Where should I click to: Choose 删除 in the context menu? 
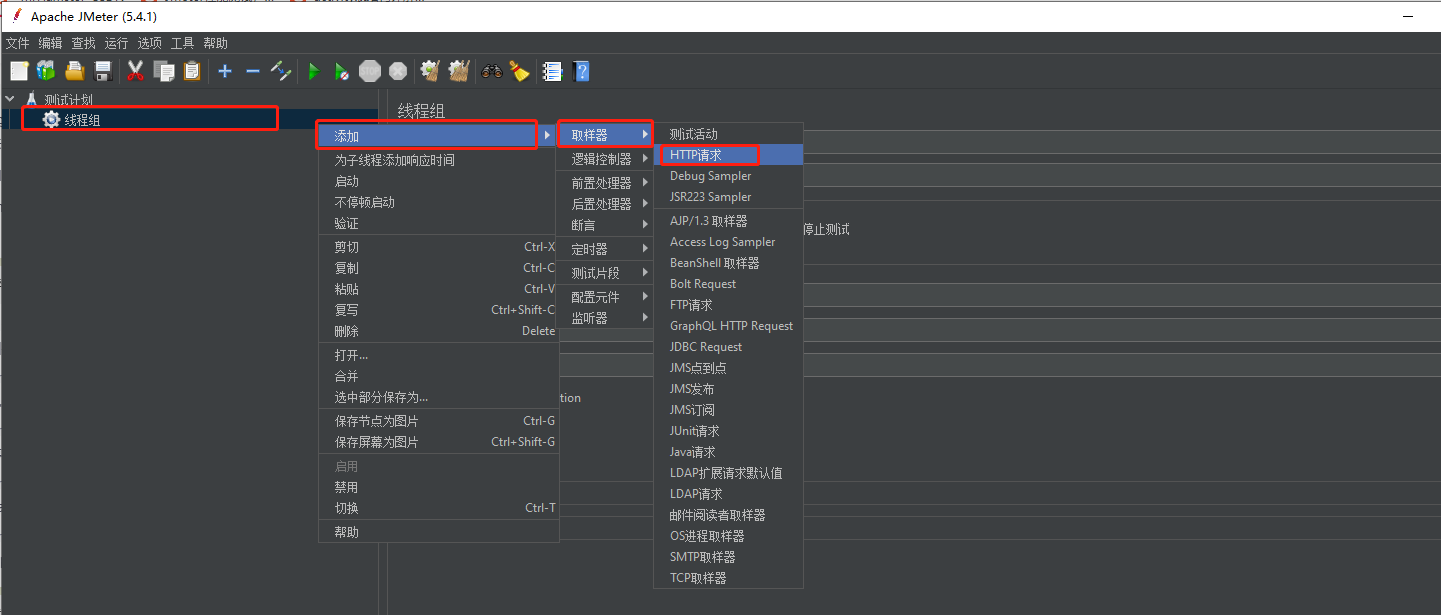[x=438, y=331]
